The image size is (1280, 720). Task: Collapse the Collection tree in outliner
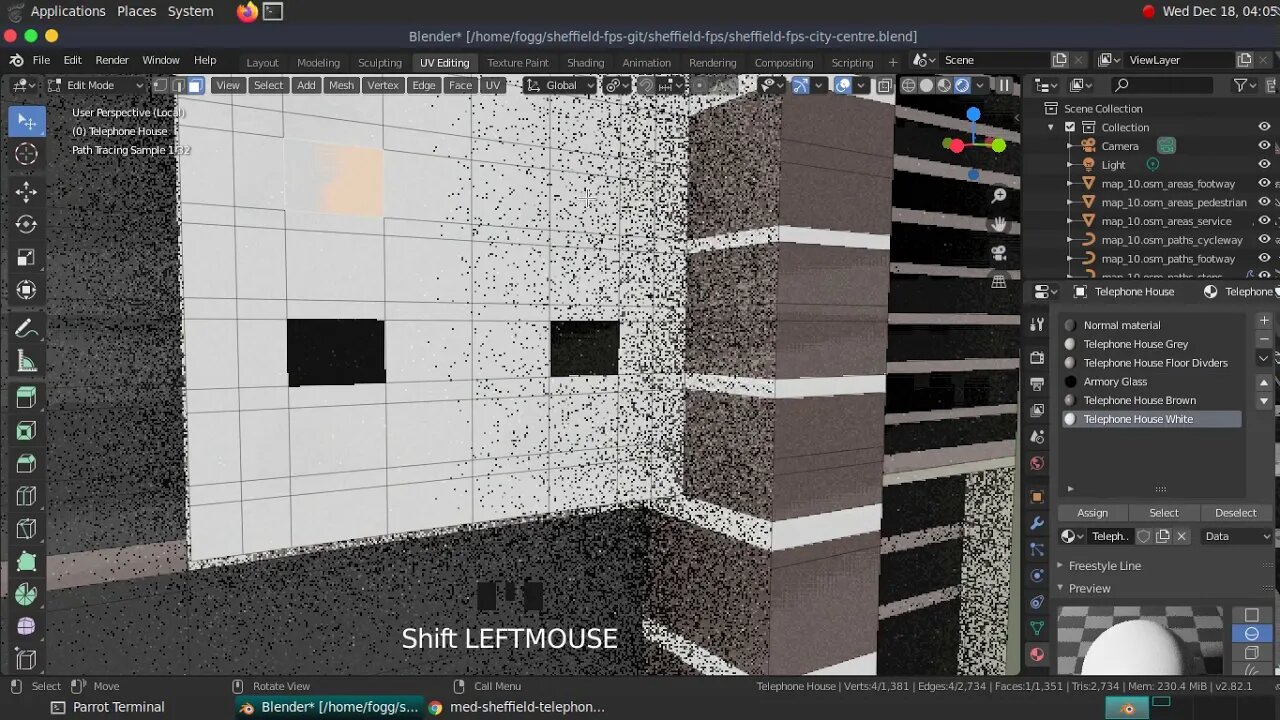(x=1050, y=127)
